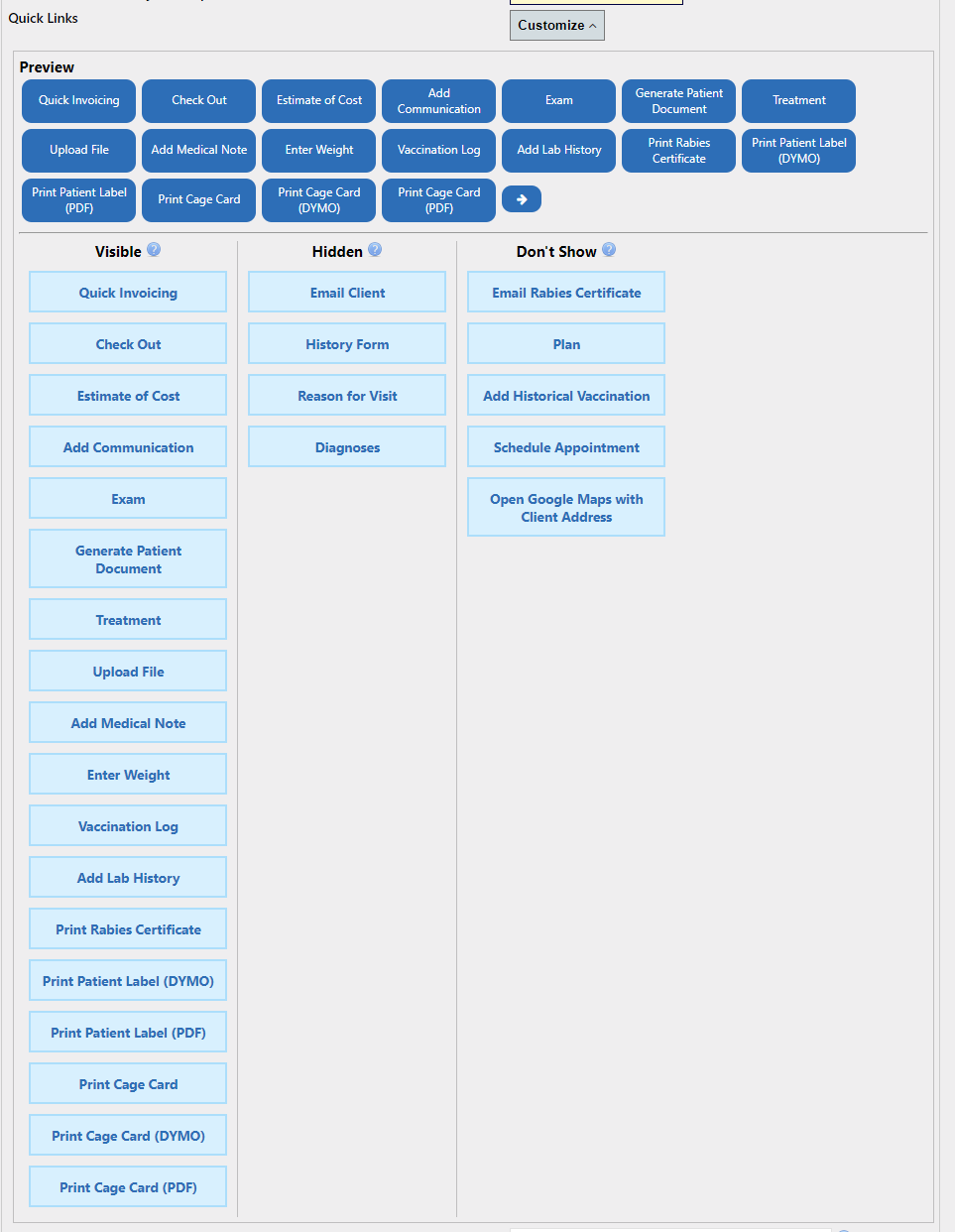Select Add Medical Note in Visible list
Image resolution: width=955 pixels, height=1232 pixels.
[x=128, y=723]
